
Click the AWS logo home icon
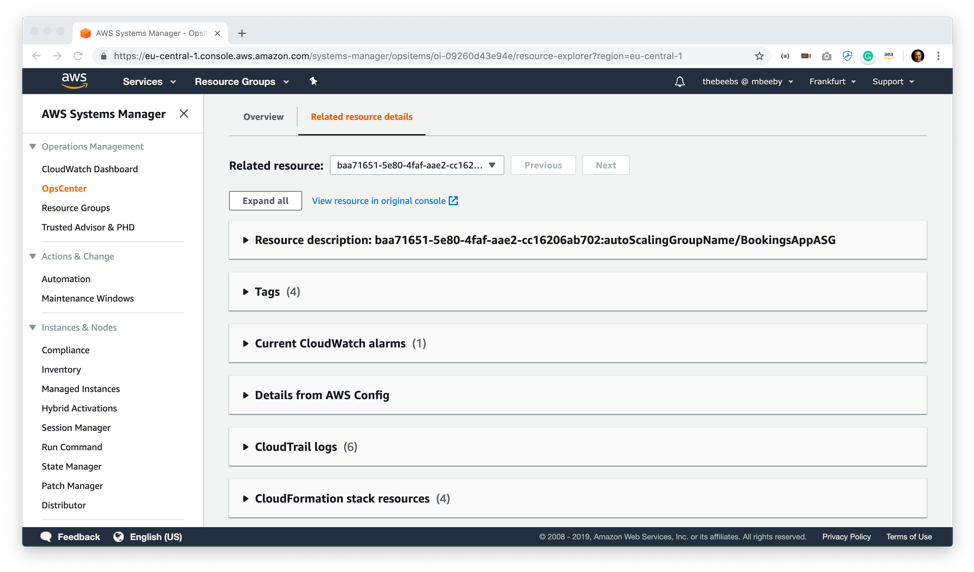click(x=74, y=81)
